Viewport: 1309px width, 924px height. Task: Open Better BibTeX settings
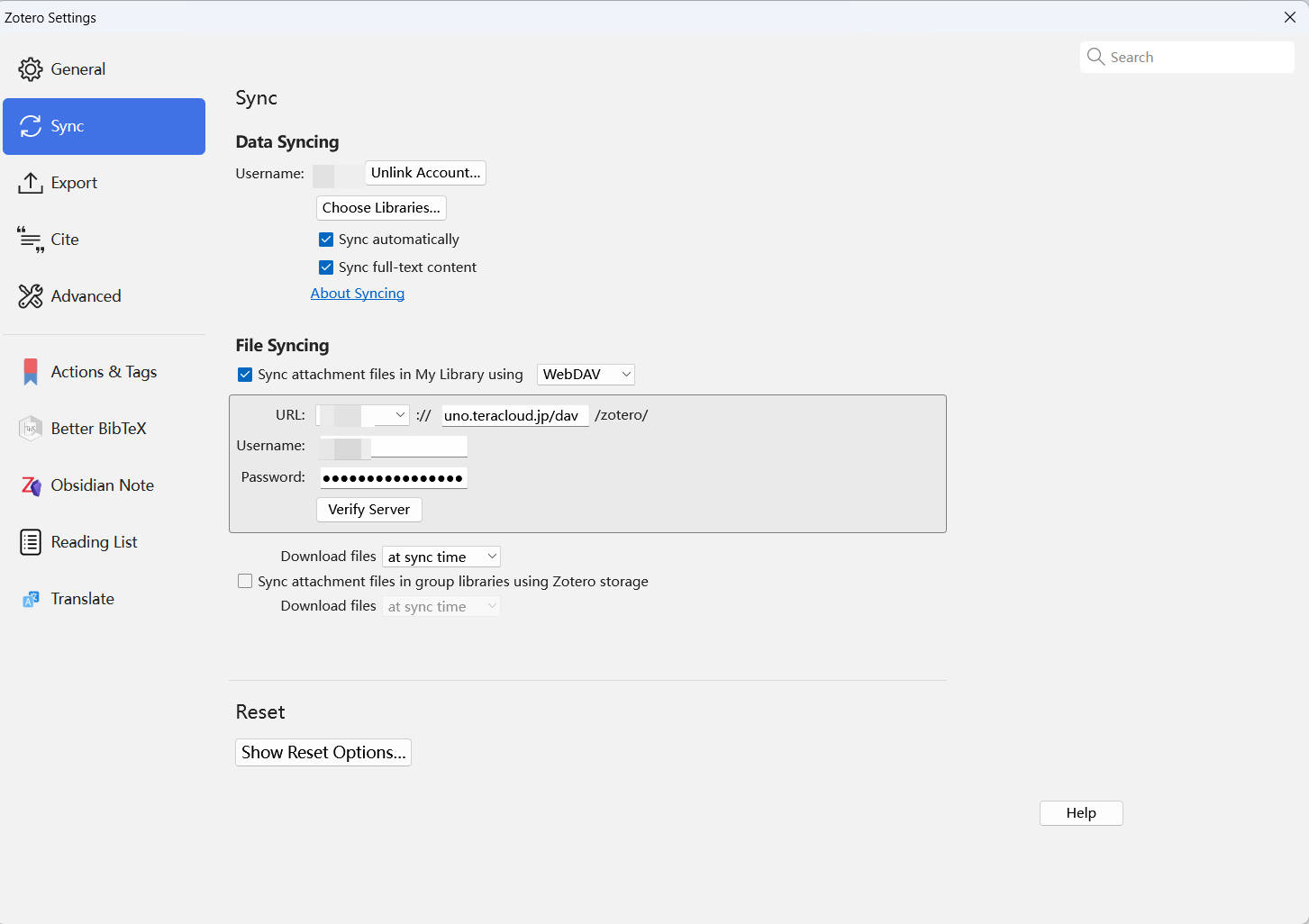pyautogui.click(x=105, y=429)
